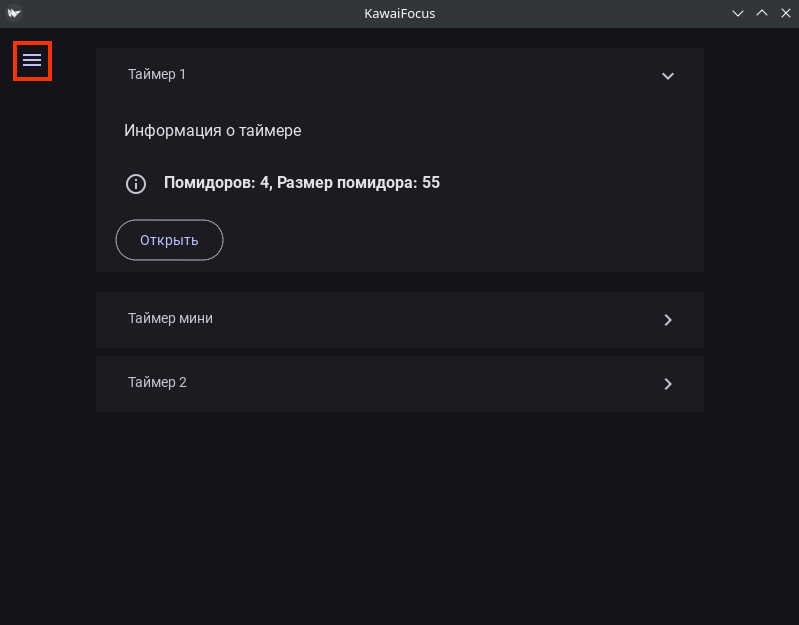
Task: Collapse Таймер 1 using its down chevron
Action: point(668,76)
